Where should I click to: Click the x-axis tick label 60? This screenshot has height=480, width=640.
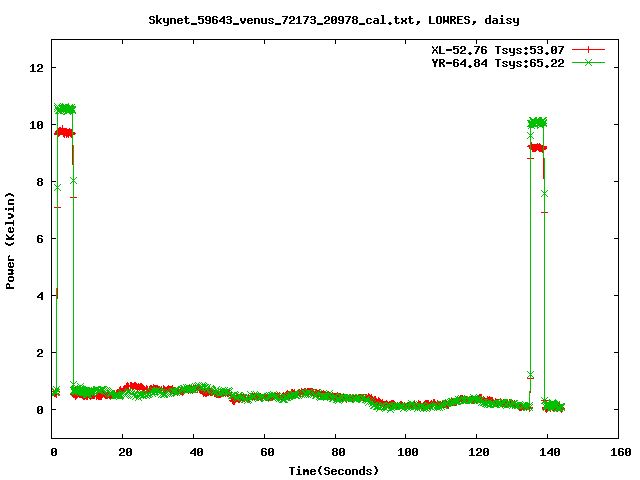(x=267, y=452)
